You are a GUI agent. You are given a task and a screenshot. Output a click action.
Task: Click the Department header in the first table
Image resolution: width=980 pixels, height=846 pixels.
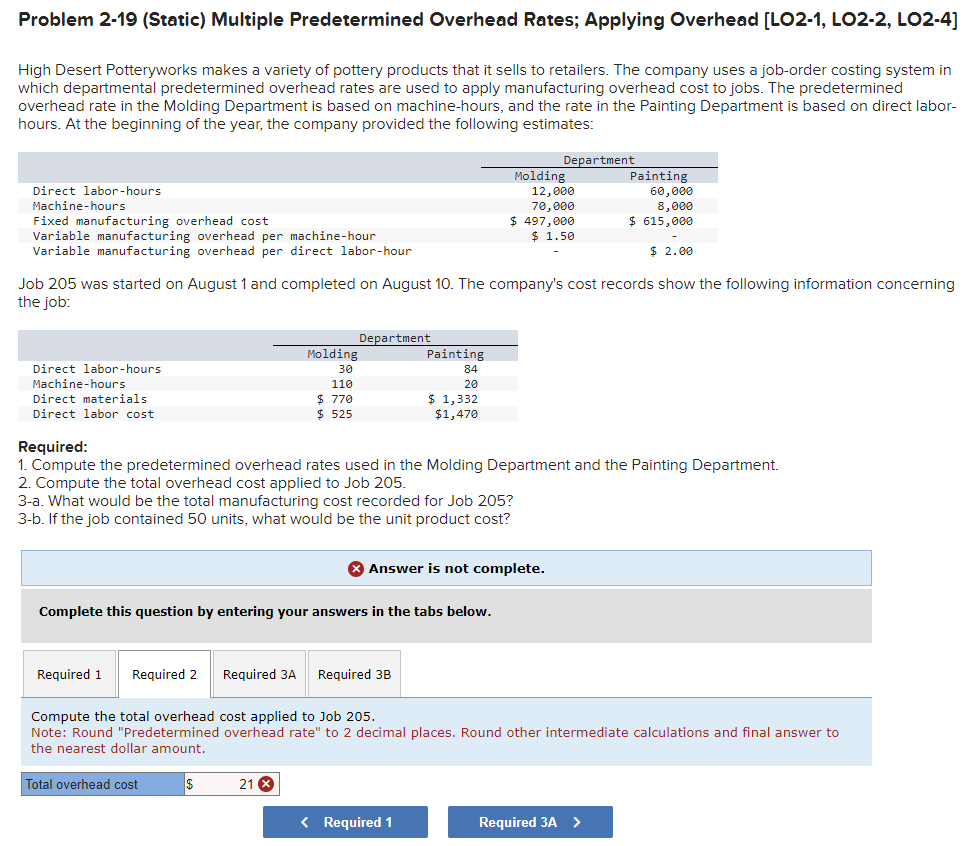(x=598, y=160)
